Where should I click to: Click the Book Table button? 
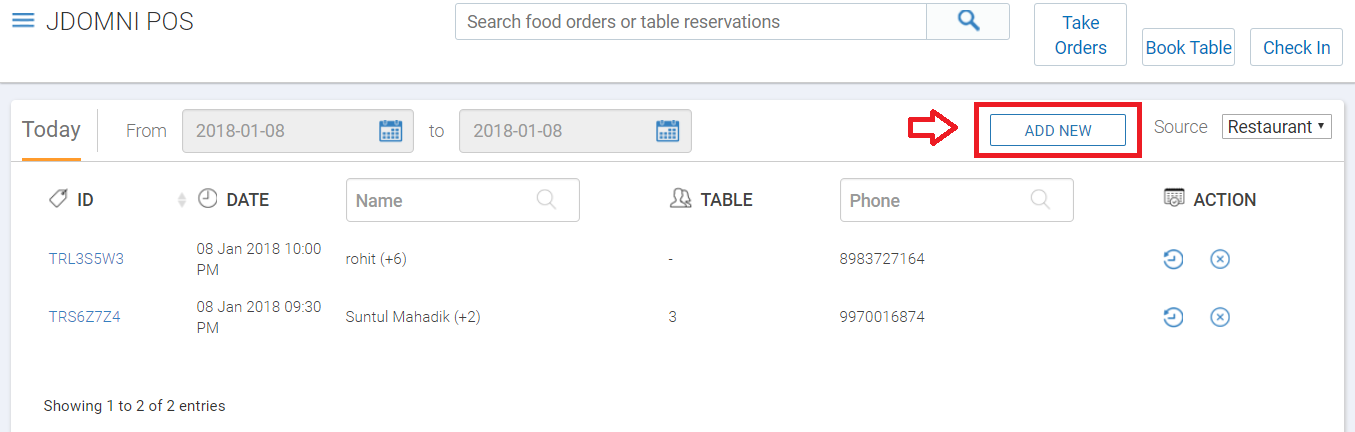pos(1188,47)
